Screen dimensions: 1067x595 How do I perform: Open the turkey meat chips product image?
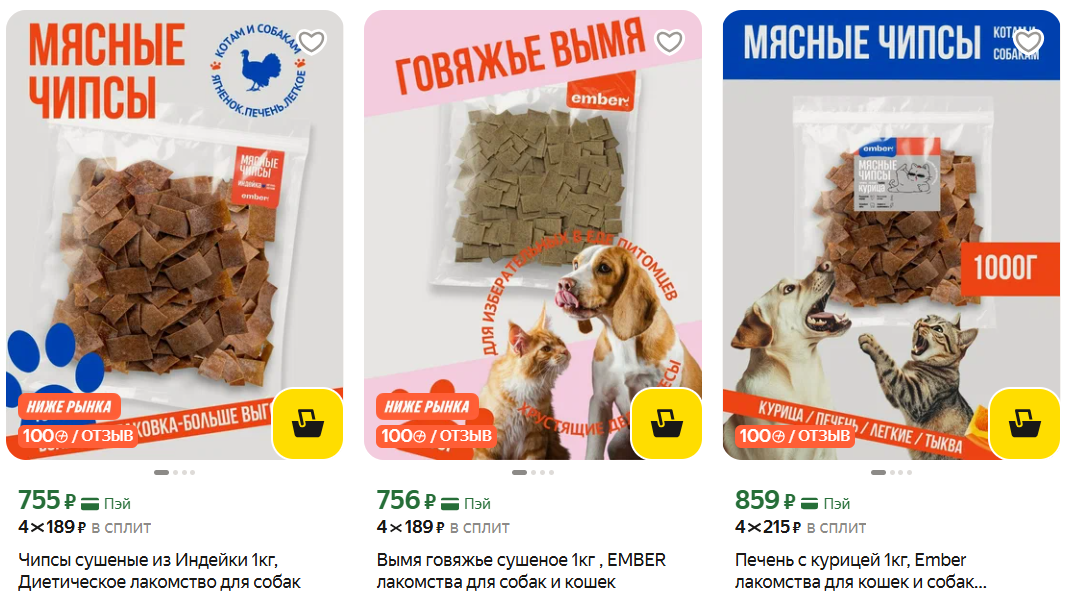pos(174,234)
